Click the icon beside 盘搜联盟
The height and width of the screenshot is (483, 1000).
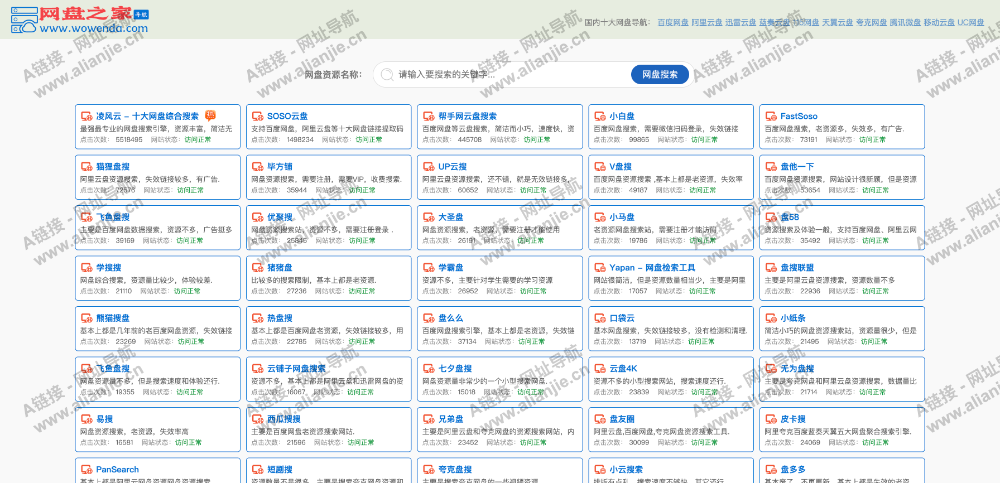771,267
